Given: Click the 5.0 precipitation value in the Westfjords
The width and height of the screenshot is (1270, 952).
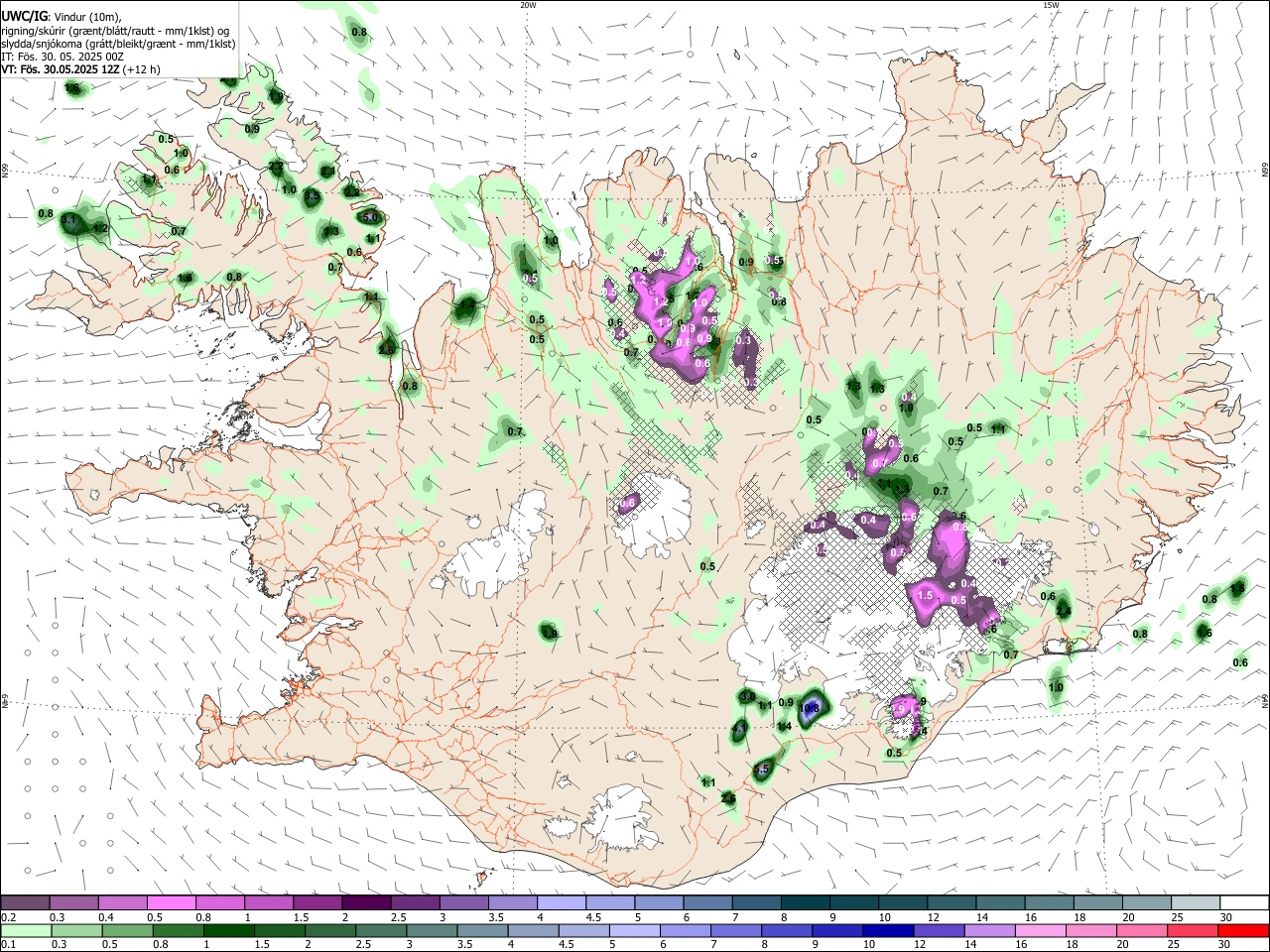Looking at the screenshot, I should (x=370, y=217).
